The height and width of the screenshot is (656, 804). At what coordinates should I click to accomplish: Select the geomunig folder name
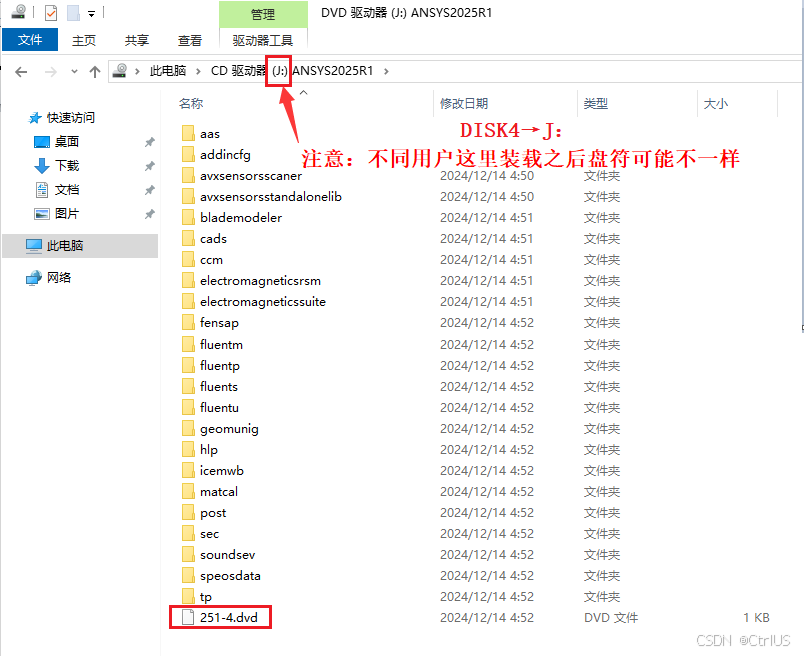coord(229,429)
